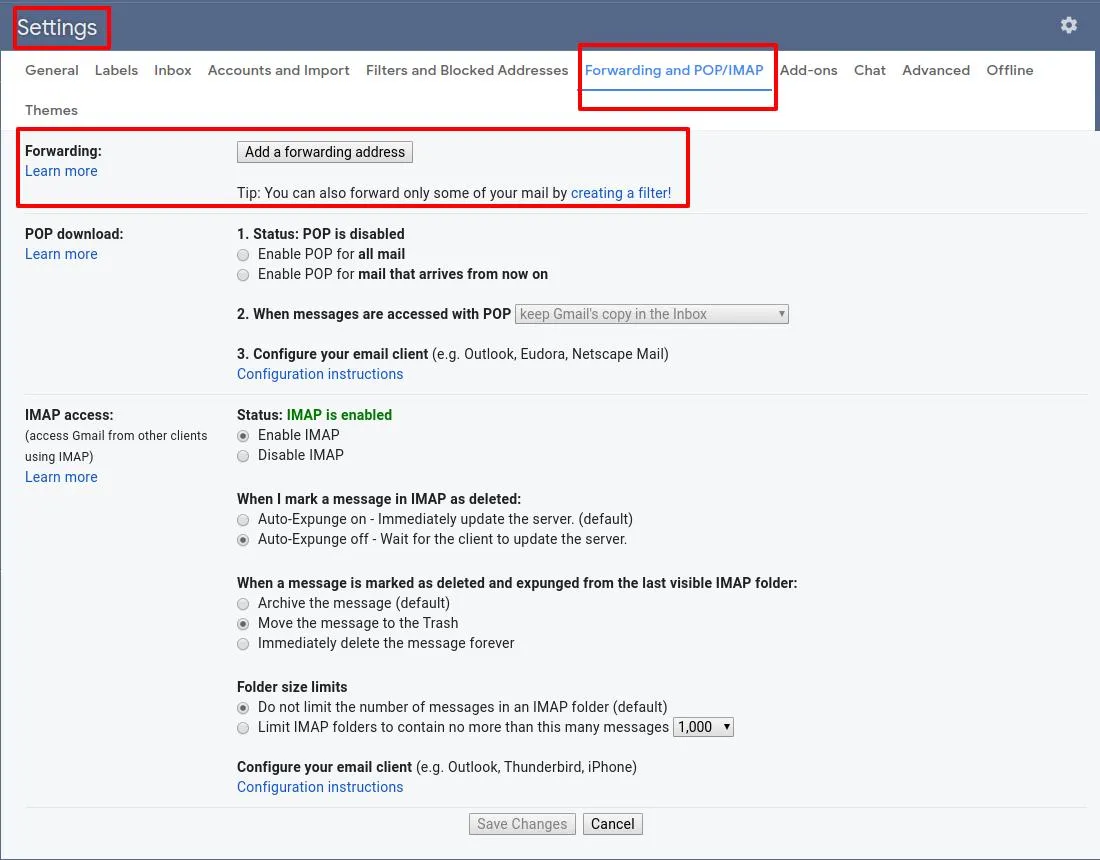This screenshot has height=860, width=1100.
Task: Select Immediately delete the message forever
Action: click(243, 644)
